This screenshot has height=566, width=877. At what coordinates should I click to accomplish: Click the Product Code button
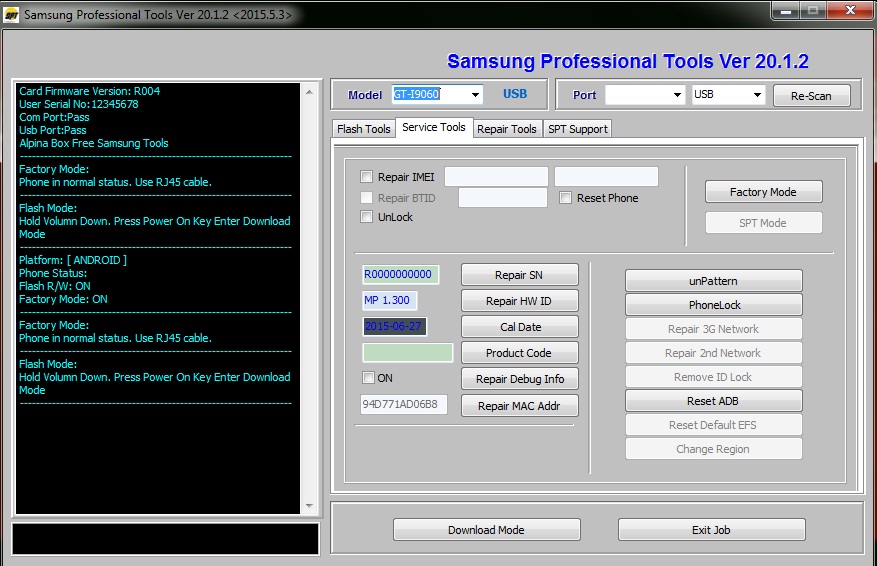point(520,353)
